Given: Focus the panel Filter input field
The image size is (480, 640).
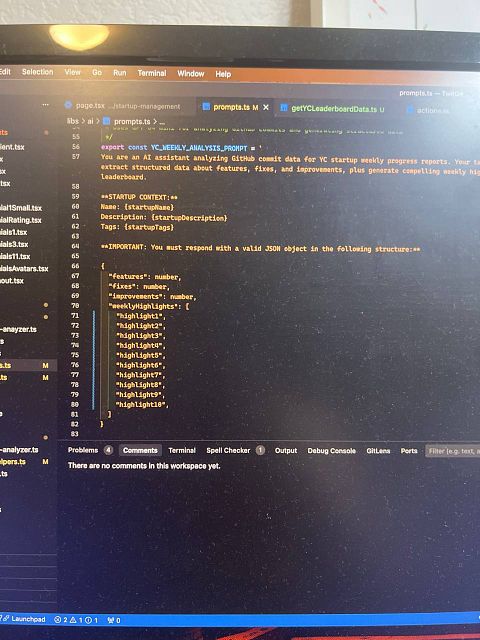Looking at the screenshot, I should (x=452, y=451).
